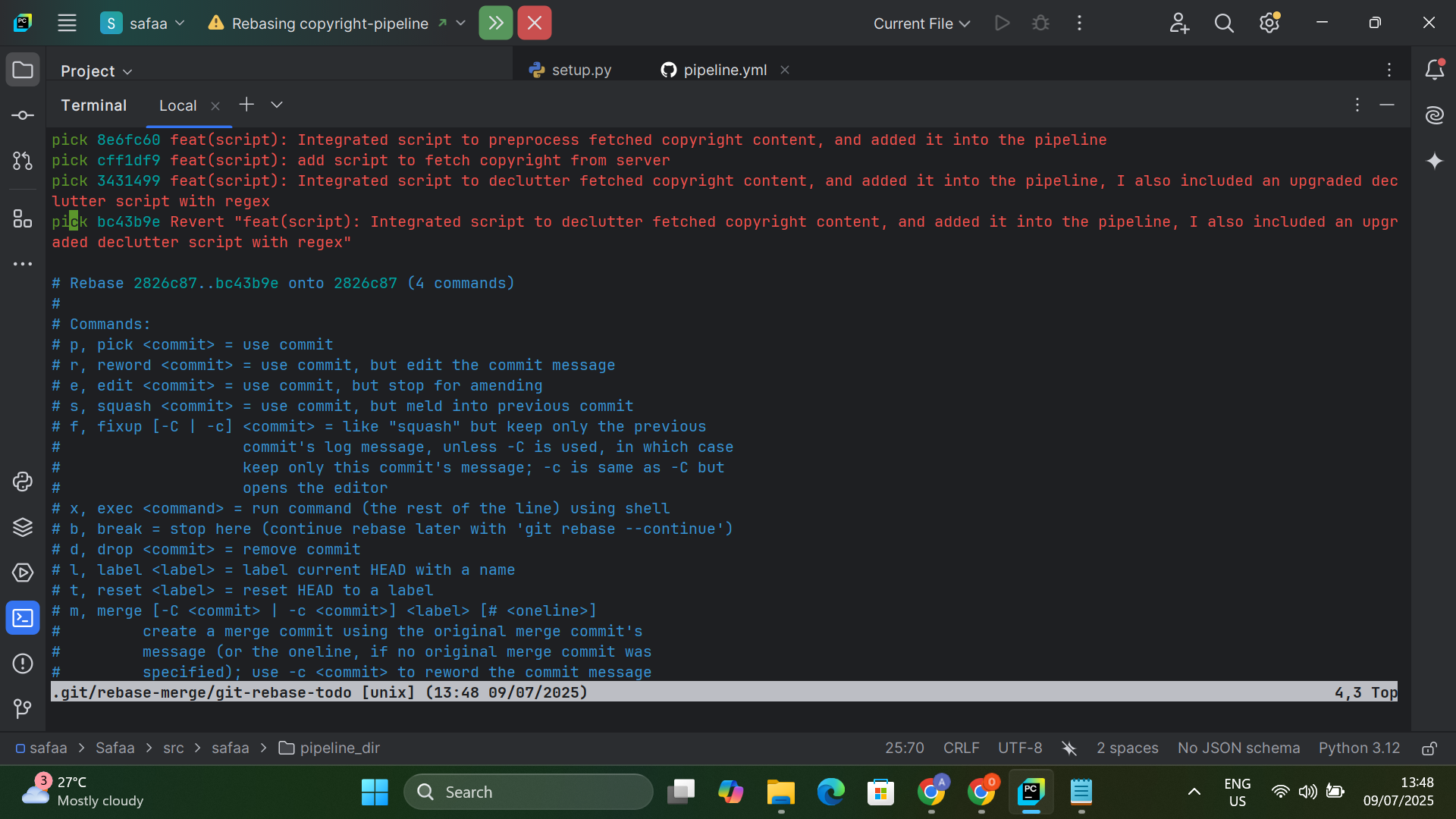Click commit hash 8e6fc60 in terminal
Image resolution: width=1456 pixels, height=819 pixels.
pyautogui.click(x=128, y=140)
